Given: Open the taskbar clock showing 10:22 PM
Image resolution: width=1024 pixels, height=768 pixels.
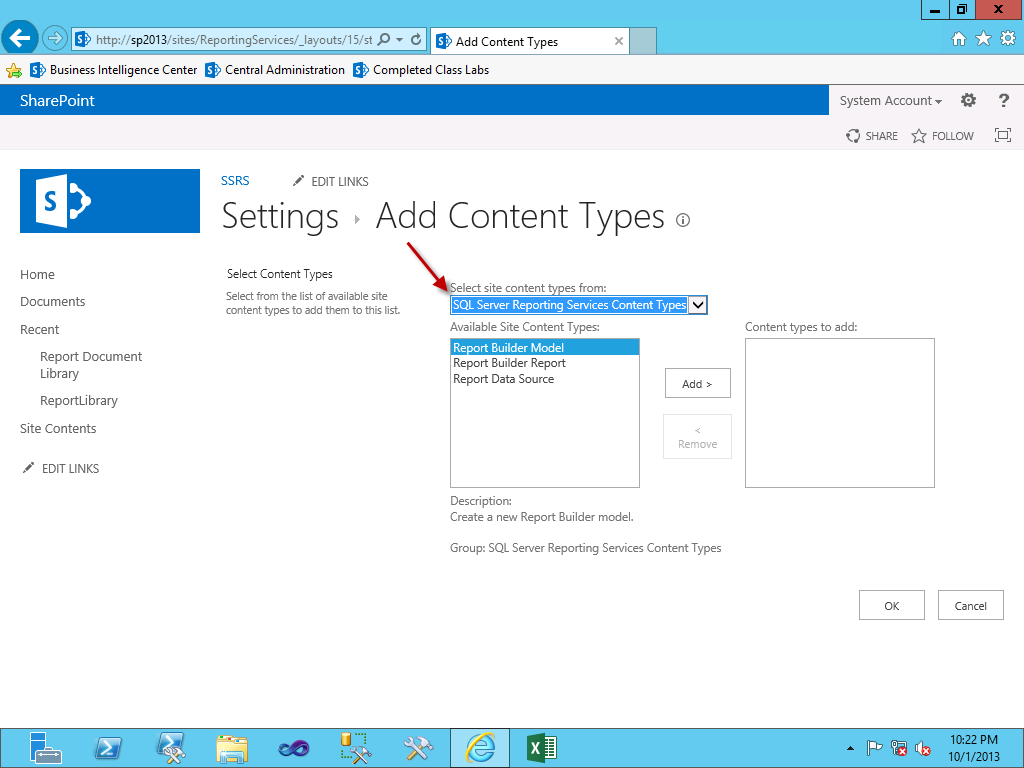Looking at the screenshot, I should 974,748.
